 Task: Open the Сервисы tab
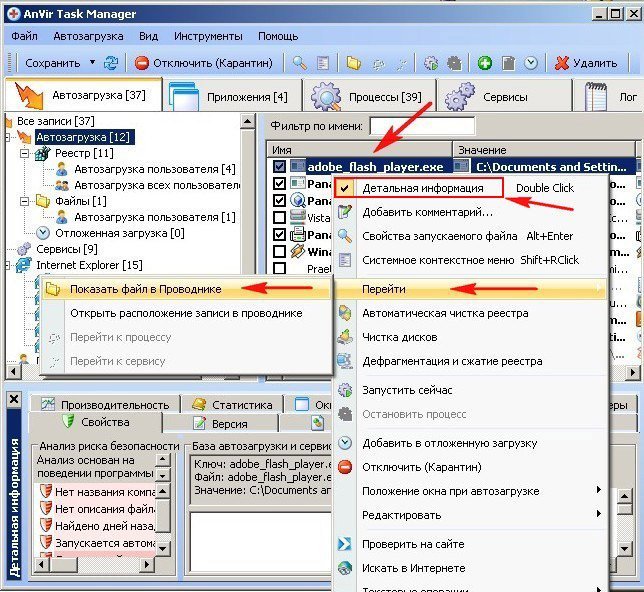(505, 96)
